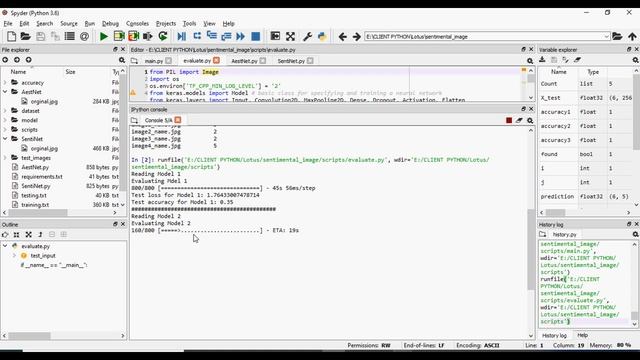The width and height of the screenshot is (640, 360).
Task: Open the Consoles menu
Action: click(x=137, y=24)
